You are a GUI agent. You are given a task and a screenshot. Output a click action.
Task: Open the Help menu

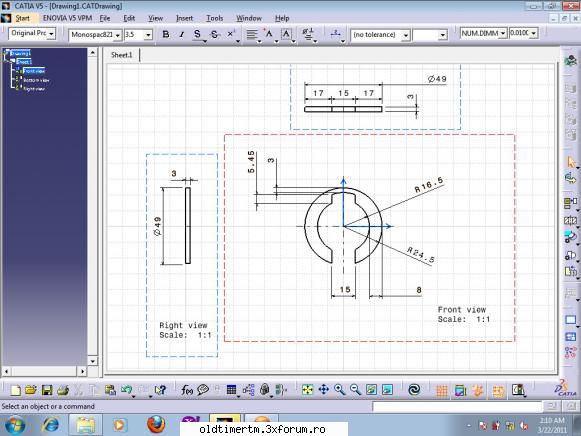click(282, 18)
